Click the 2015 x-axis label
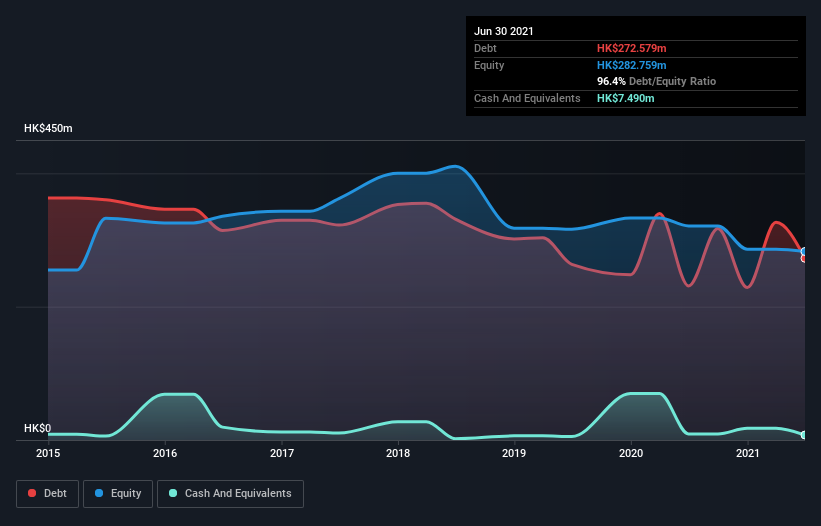 48,453
